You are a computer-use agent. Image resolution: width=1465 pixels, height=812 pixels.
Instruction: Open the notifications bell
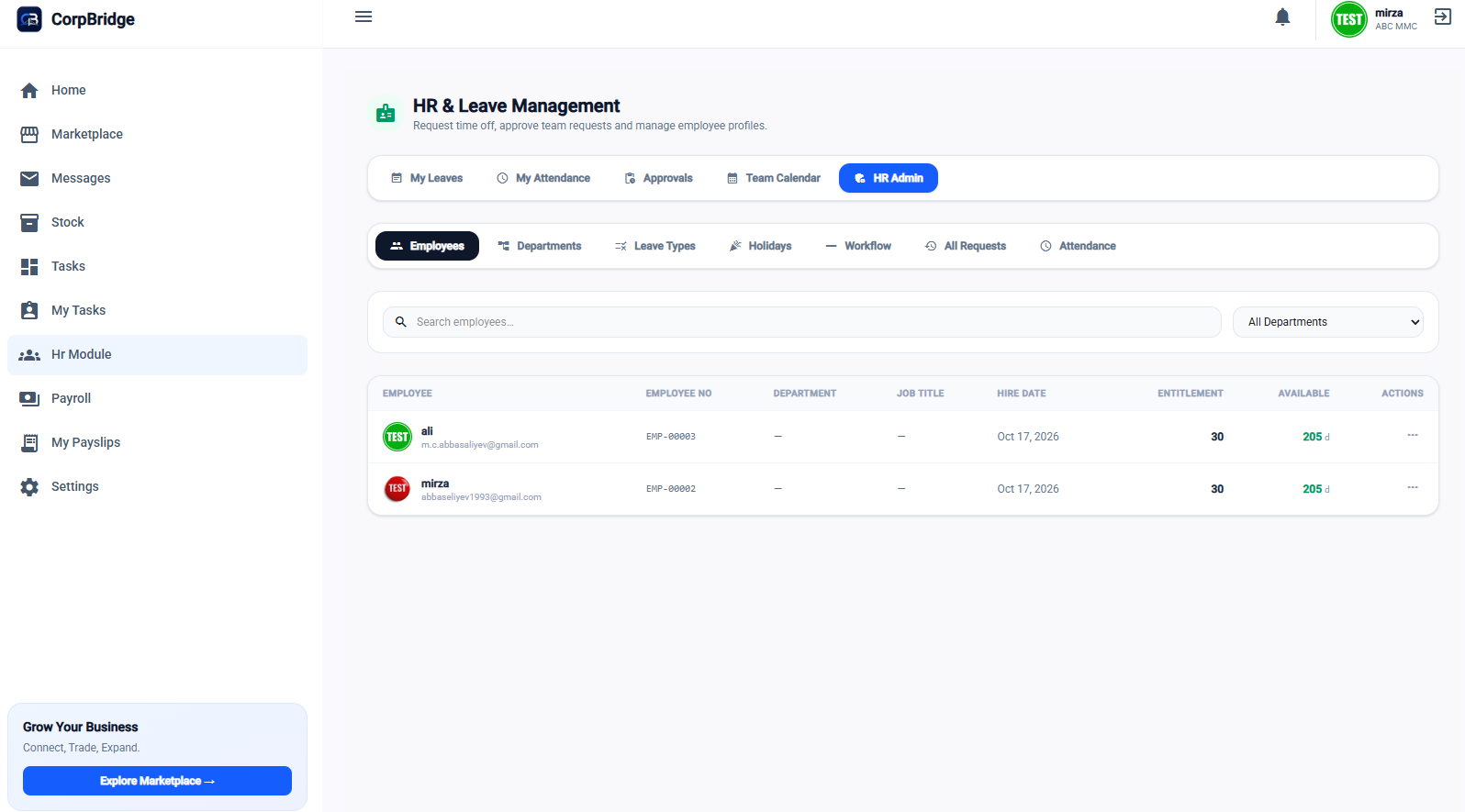[x=1282, y=17]
